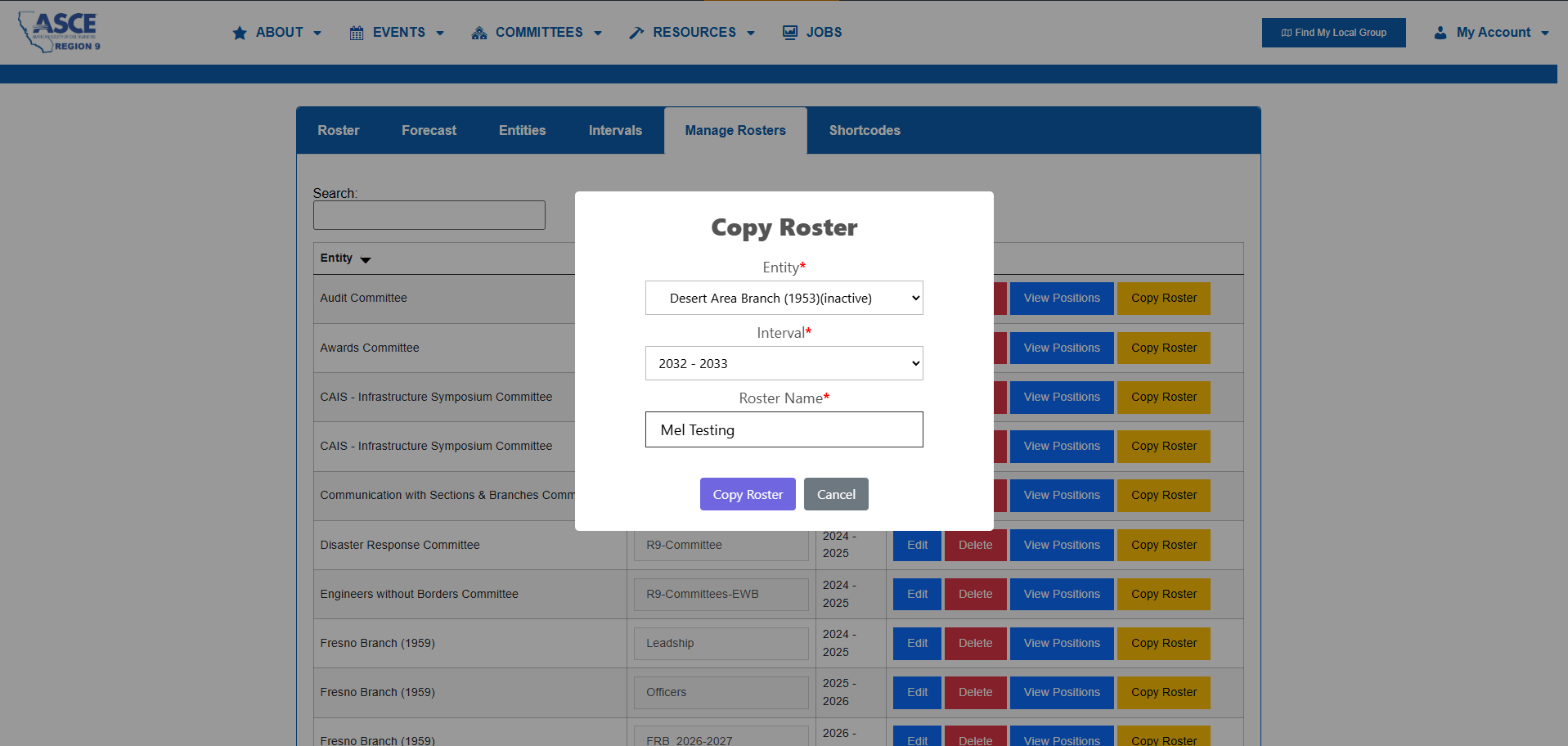Viewport: 1568px width, 746px height.
Task: Delete the Fresno Branch Leadship roster
Action: (x=976, y=644)
